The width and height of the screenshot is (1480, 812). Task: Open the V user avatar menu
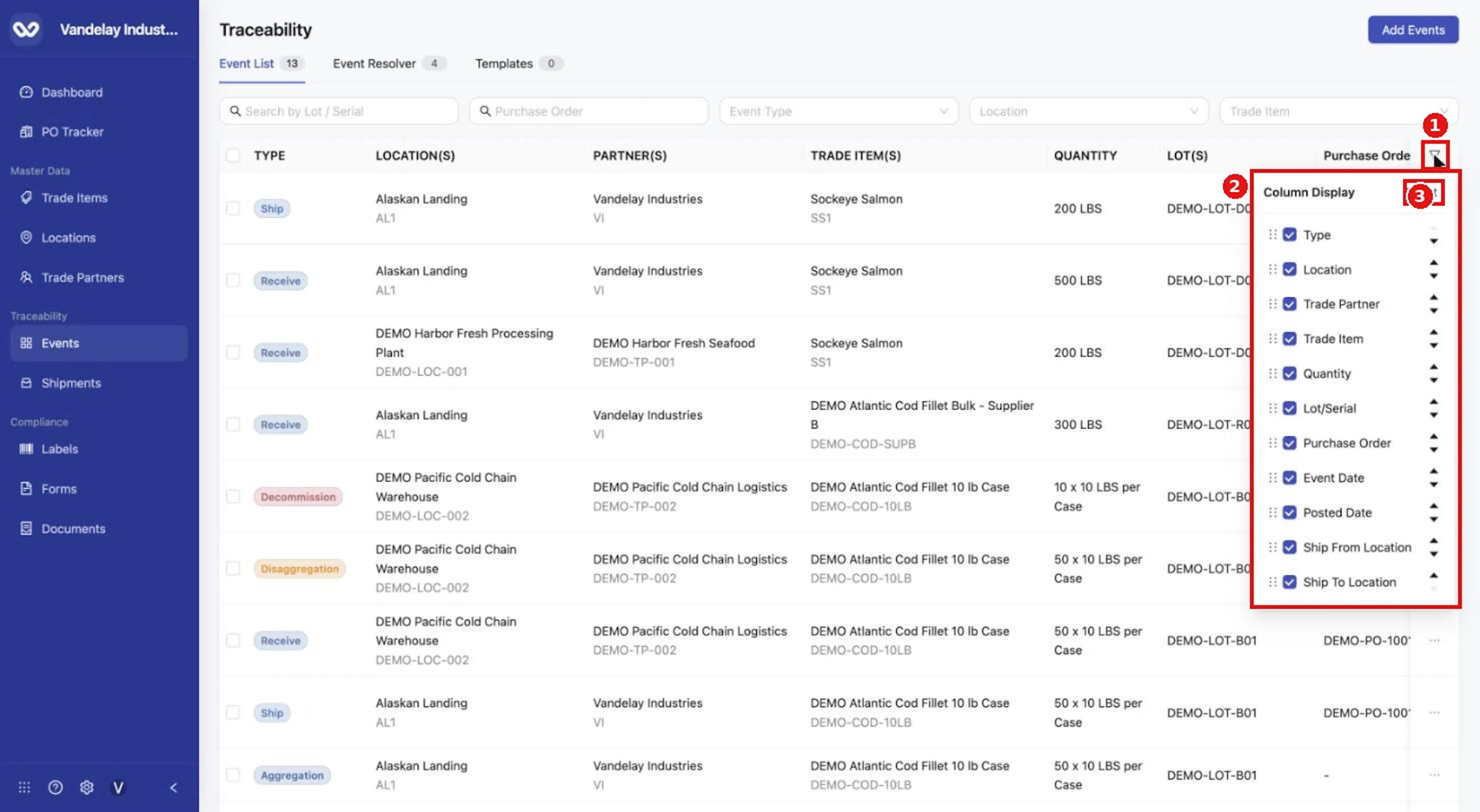point(118,787)
